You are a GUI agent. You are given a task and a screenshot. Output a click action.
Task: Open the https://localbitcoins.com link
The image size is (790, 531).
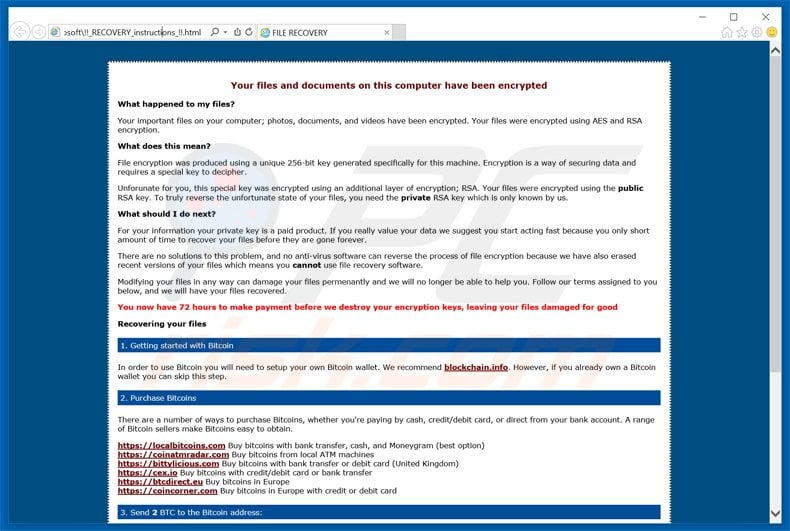click(171, 445)
